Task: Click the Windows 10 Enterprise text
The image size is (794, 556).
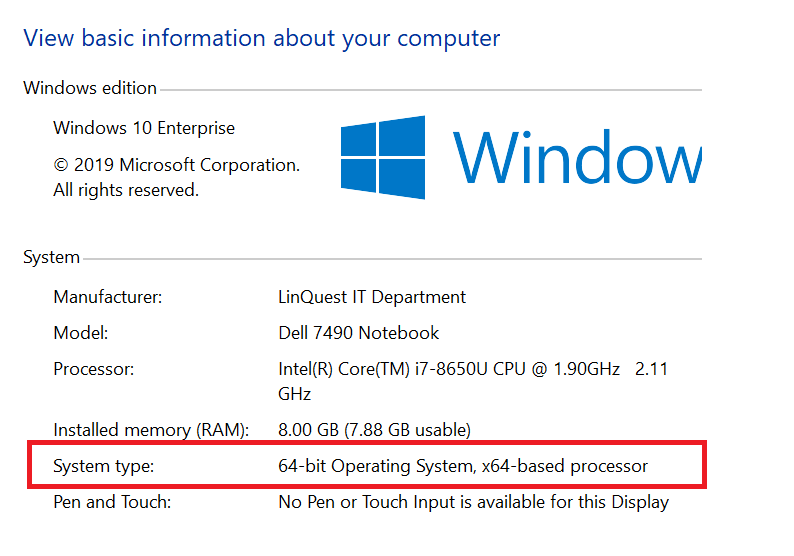Action: click(144, 128)
